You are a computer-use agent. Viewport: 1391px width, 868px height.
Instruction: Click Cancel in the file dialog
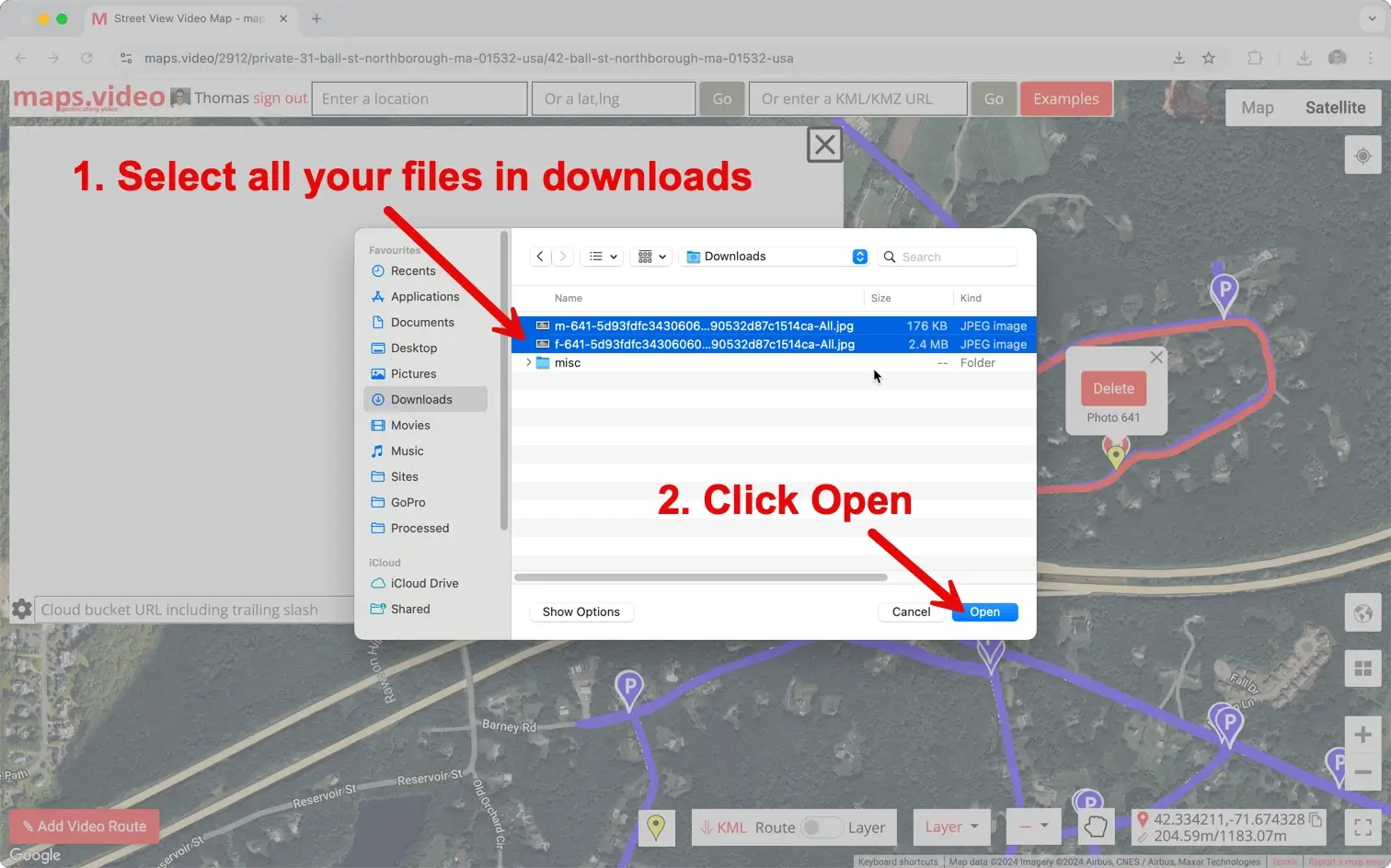coord(911,611)
